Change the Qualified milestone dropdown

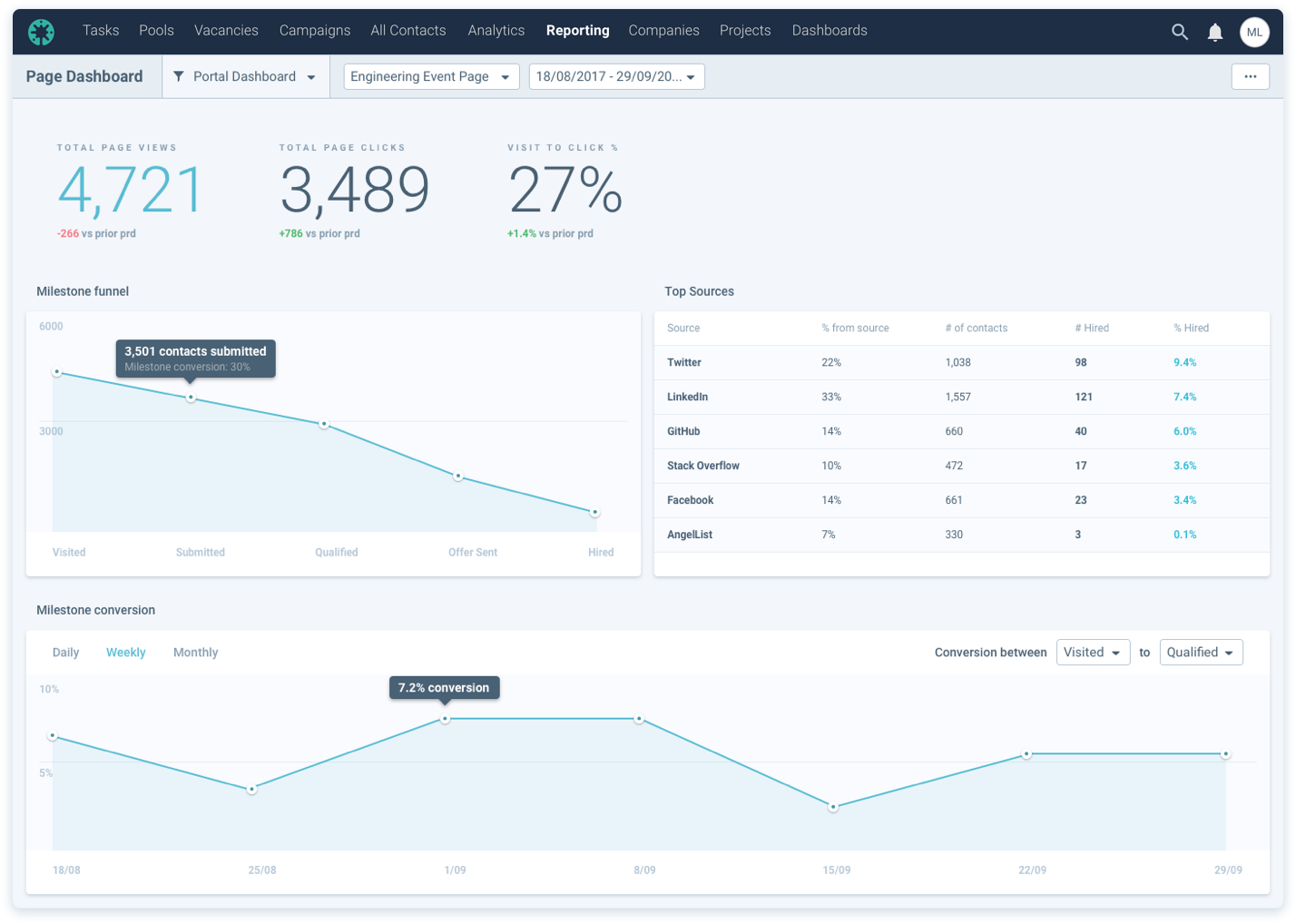[1200, 652]
